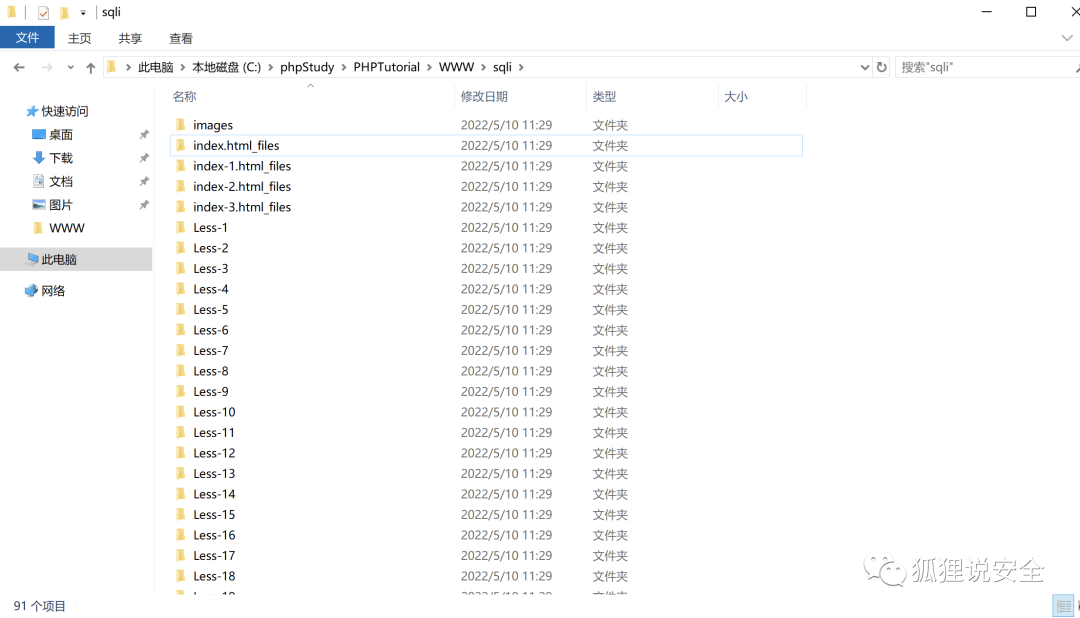
Task: Select phpStudy in the address breadcrumb
Action: 307,67
